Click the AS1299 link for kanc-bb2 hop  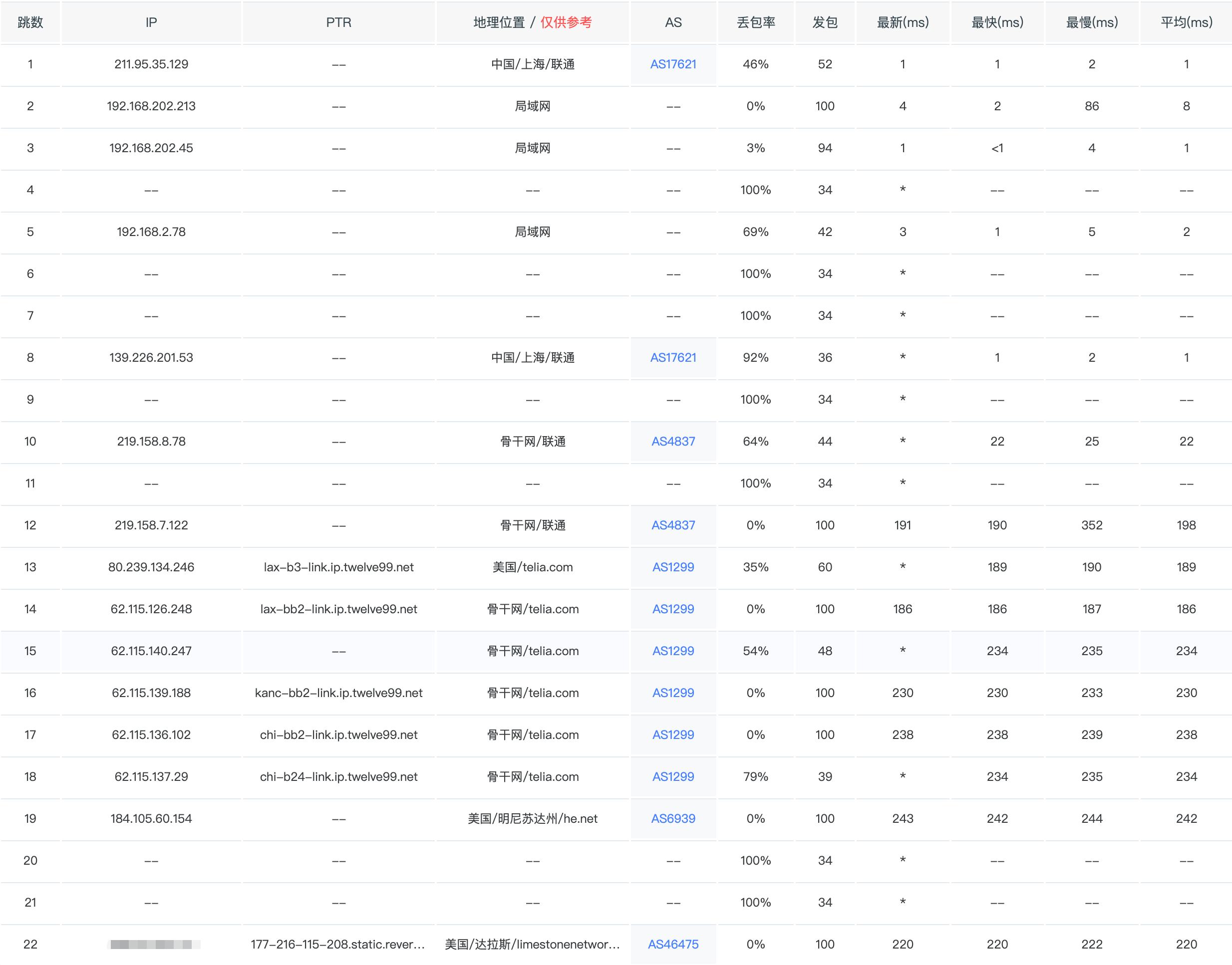(672, 693)
